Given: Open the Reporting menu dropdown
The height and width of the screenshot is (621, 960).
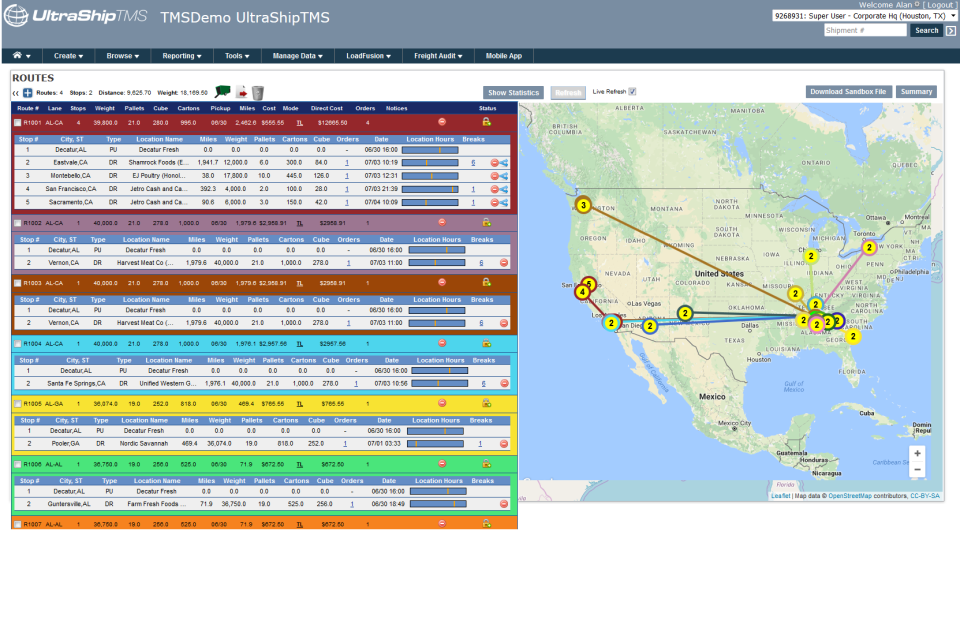Looking at the screenshot, I should (x=182, y=56).
